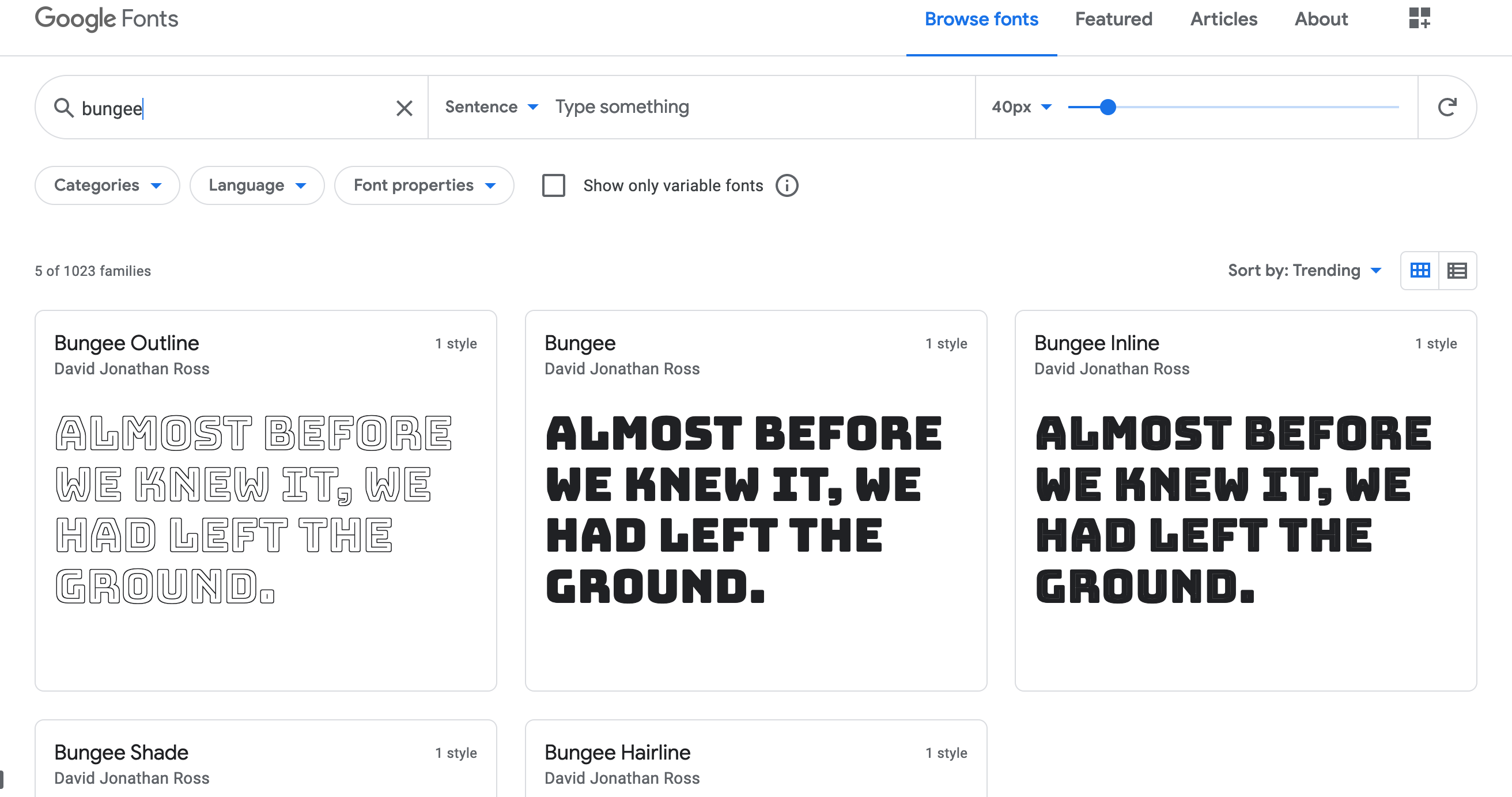Image resolution: width=1512 pixels, height=797 pixels.
Task: Enable Show only variable fonts checkbox
Action: tap(554, 185)
